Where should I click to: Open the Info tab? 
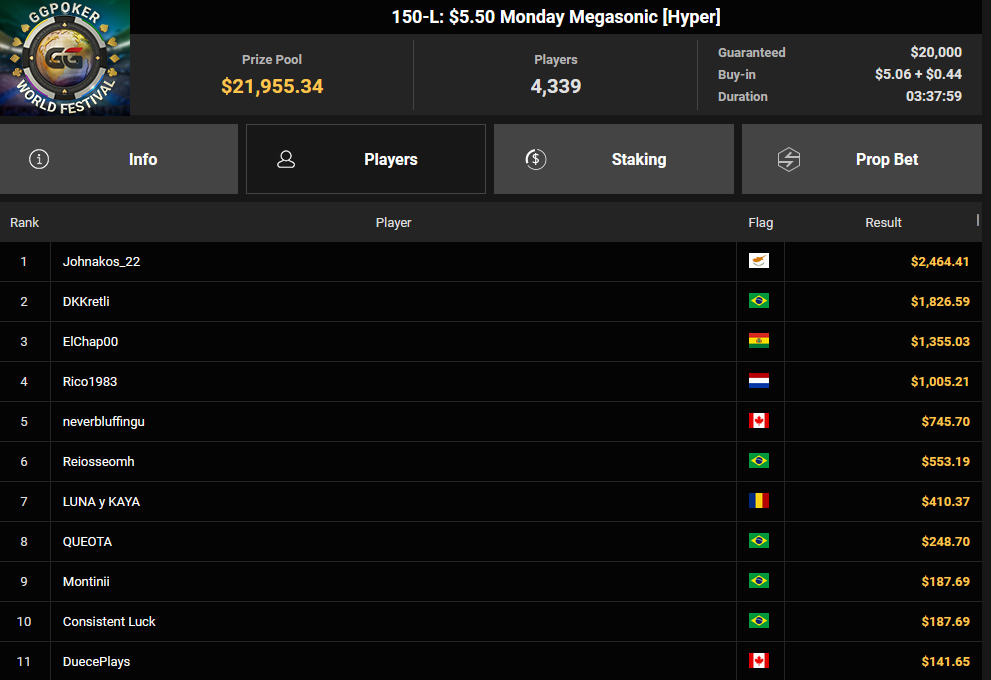[119, 159]
